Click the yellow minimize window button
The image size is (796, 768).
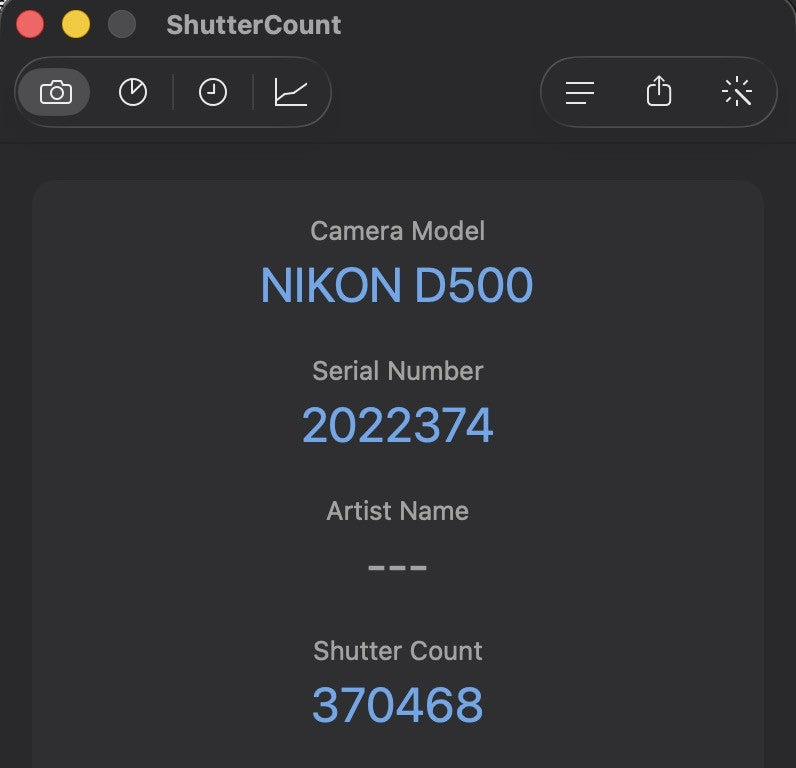click(x=76, y=24)
